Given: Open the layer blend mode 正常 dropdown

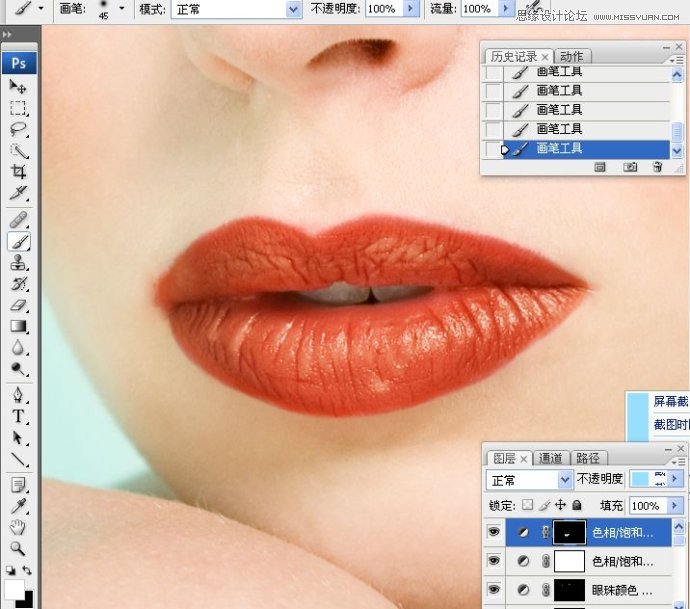Looking at the screenshot, I should (565, 480).
